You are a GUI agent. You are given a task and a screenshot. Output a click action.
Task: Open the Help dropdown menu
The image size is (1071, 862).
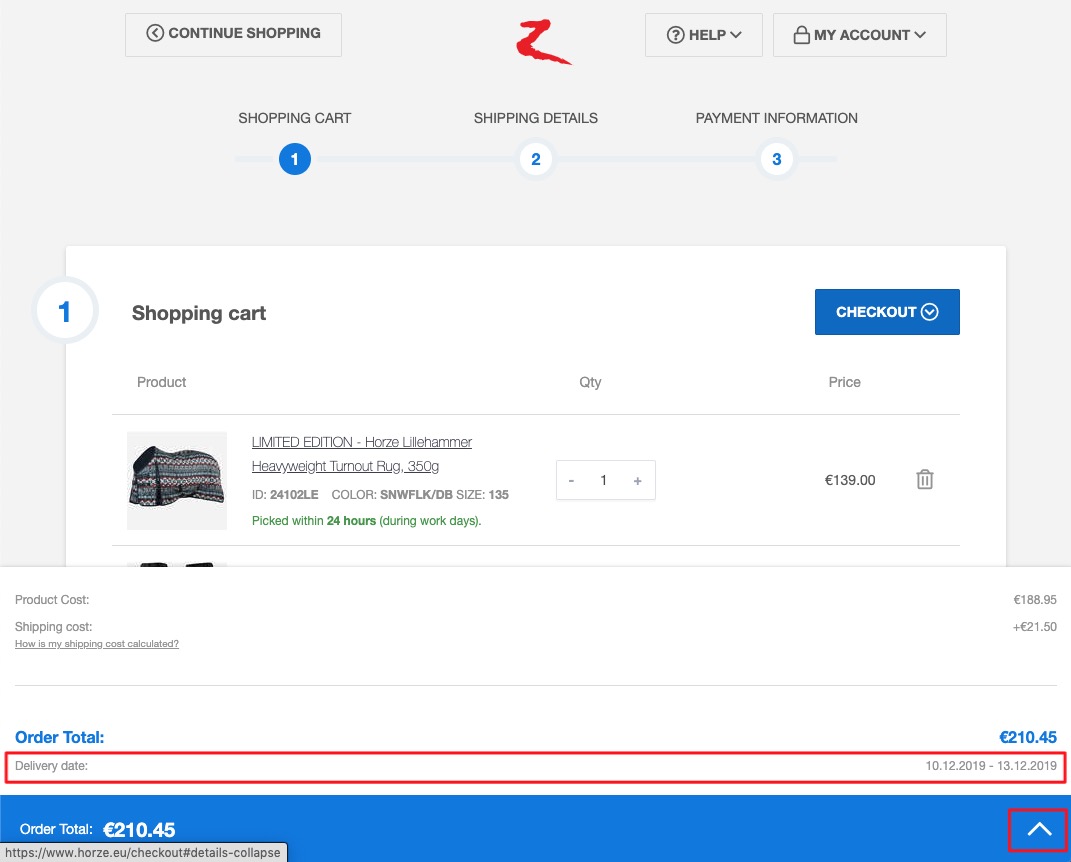click(704, 35)
